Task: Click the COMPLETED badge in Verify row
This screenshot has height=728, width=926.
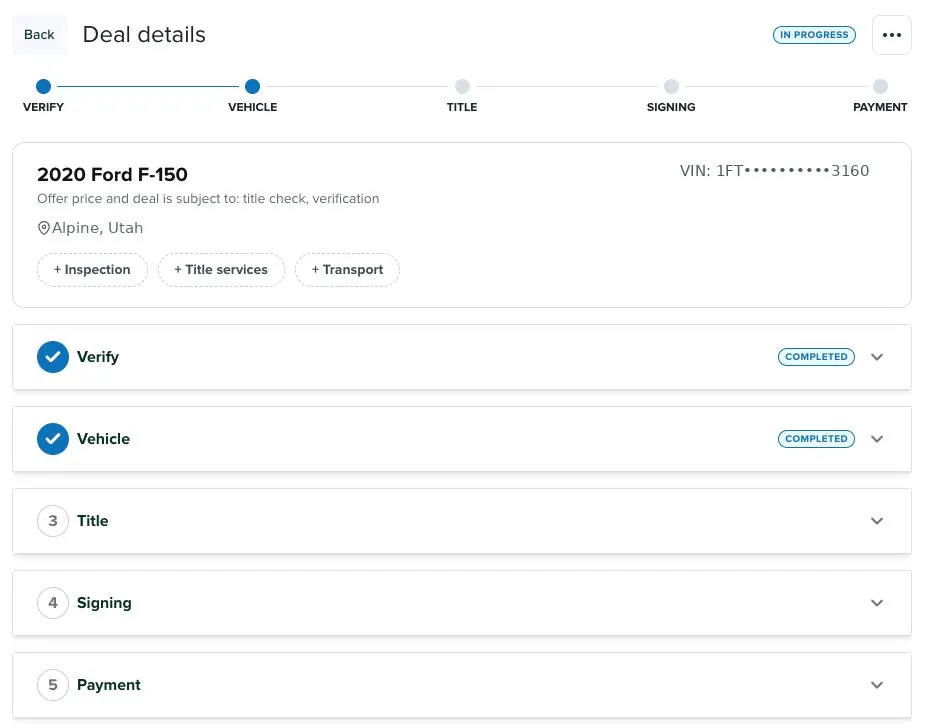Action: point(816,357)
